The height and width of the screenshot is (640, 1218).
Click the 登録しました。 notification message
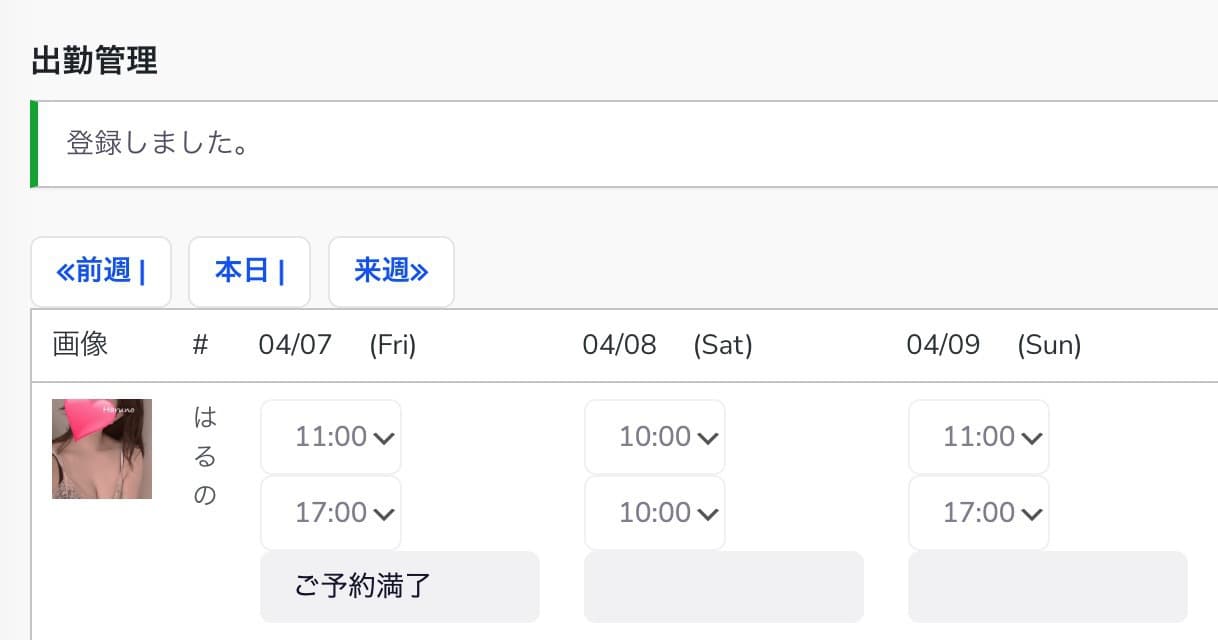(157, 144)
